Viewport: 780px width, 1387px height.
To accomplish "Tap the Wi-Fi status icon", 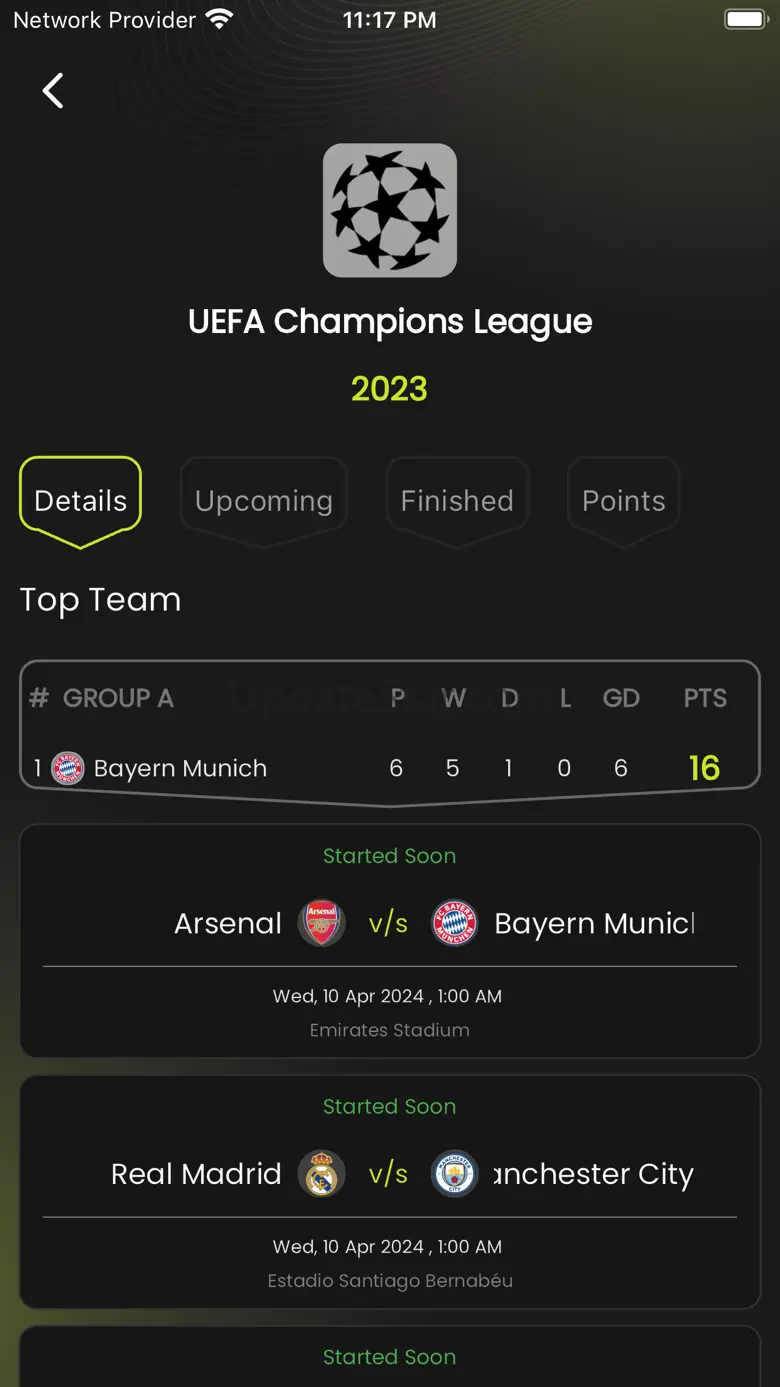I will click(218, 19).
